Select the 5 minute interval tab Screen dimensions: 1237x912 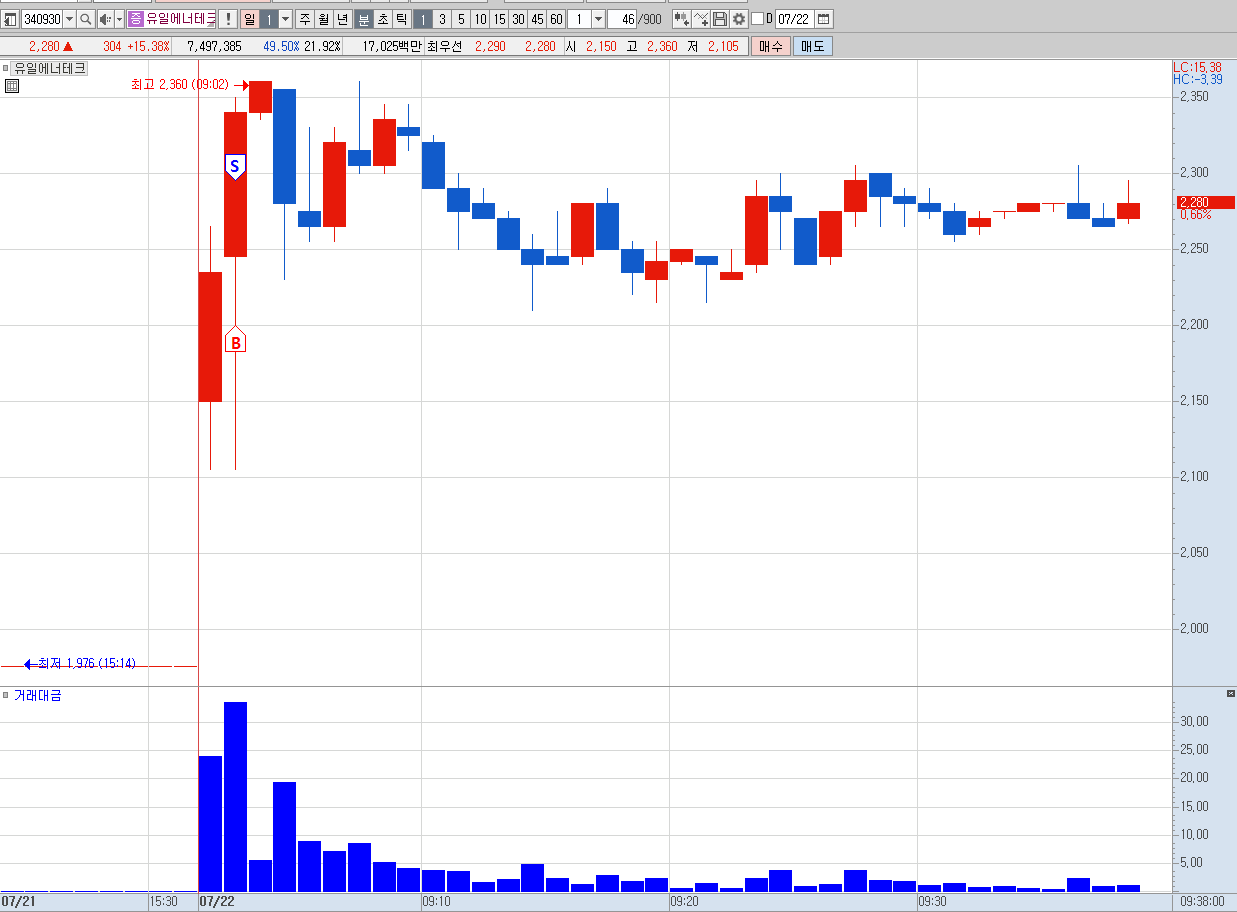(461, 19)
